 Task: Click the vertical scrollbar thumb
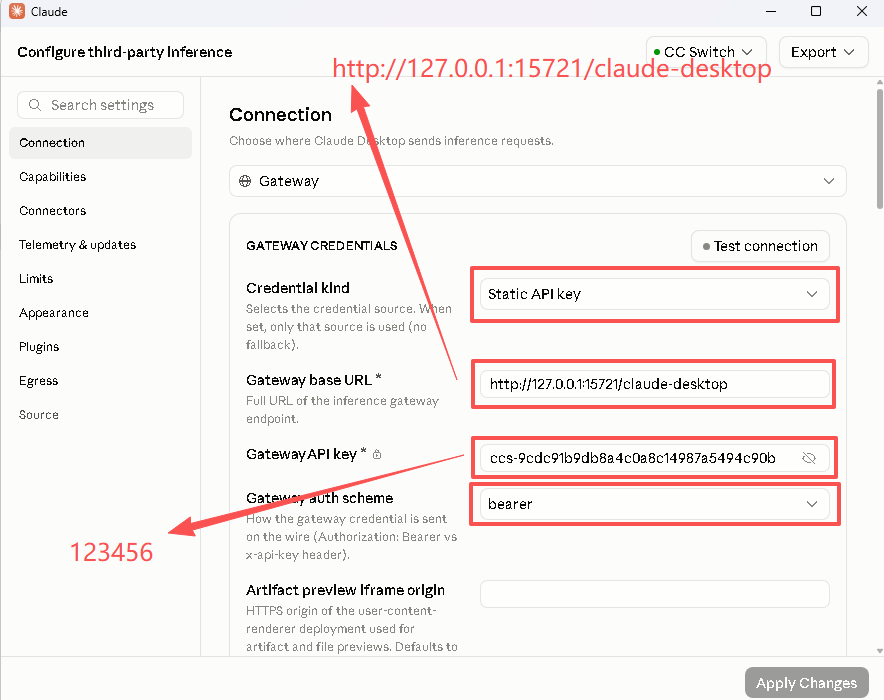(x=879, y=148)
